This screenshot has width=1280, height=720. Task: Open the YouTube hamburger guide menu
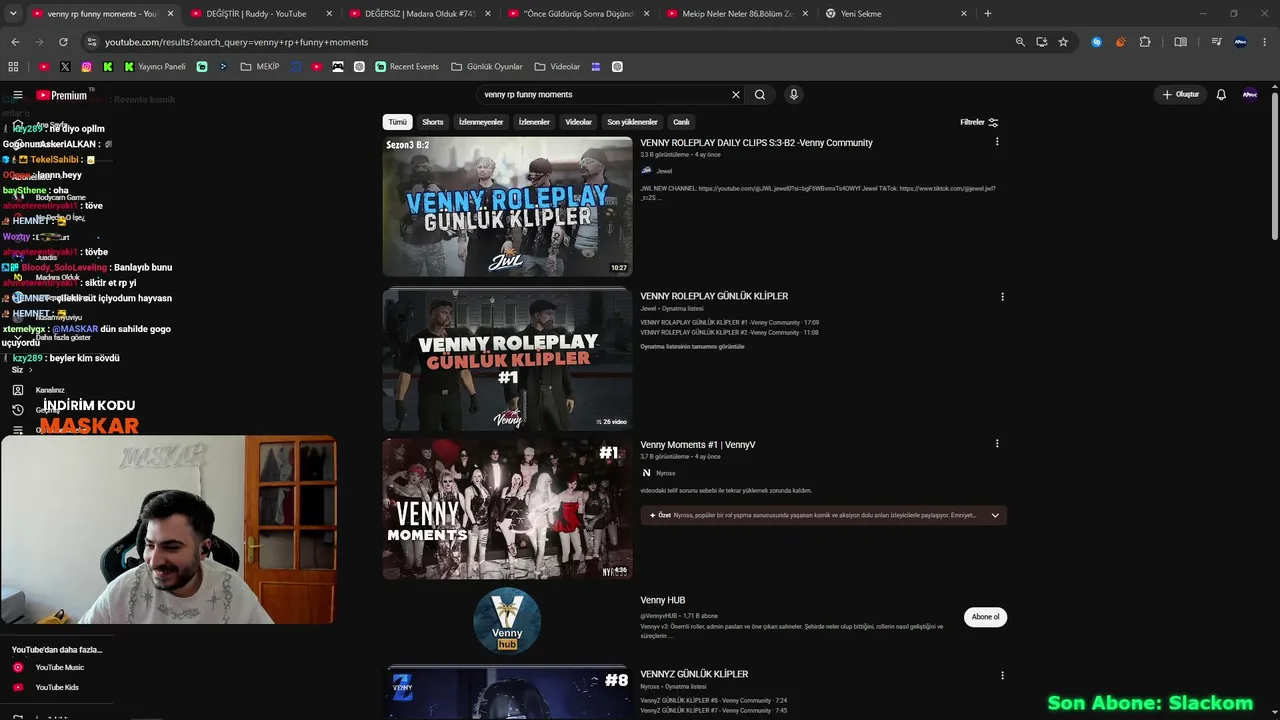pos(17,95)
